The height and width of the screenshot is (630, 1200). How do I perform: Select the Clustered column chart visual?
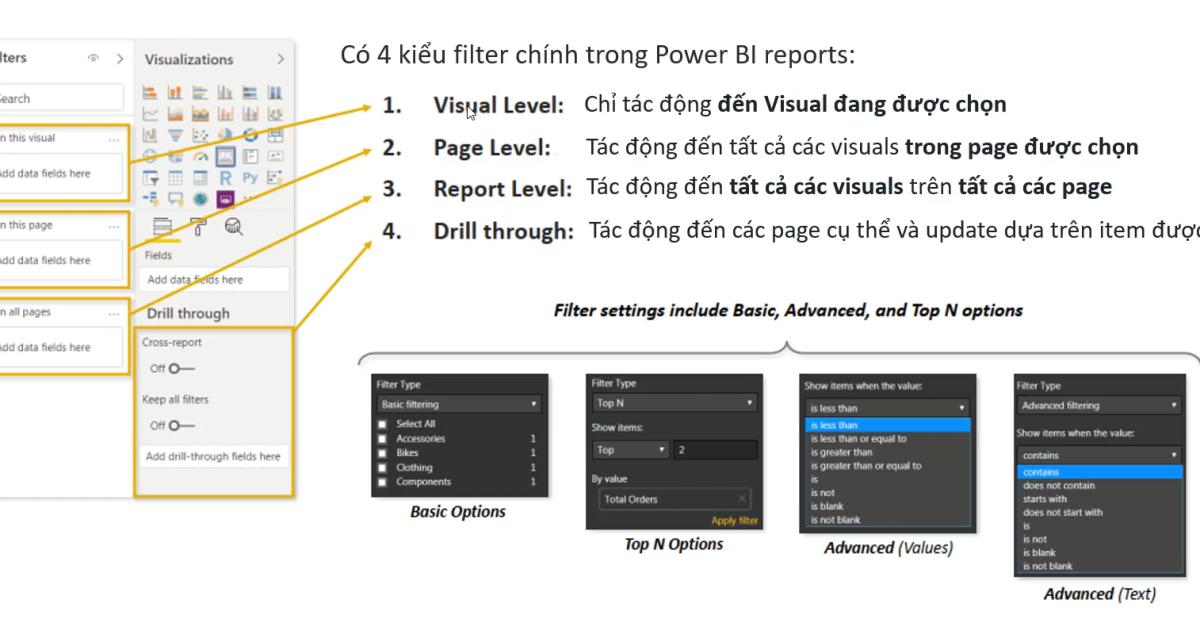pos(225,92)
